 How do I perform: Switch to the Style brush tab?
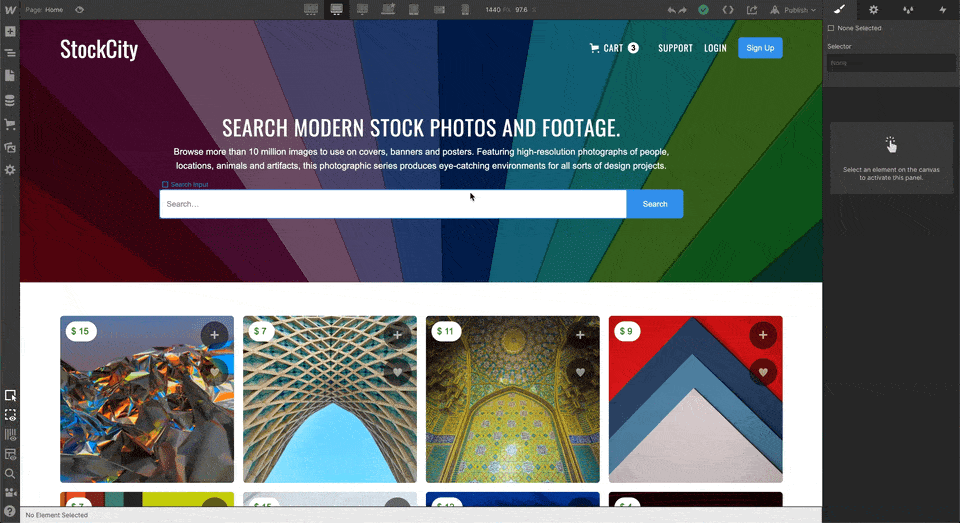[839, 9]
